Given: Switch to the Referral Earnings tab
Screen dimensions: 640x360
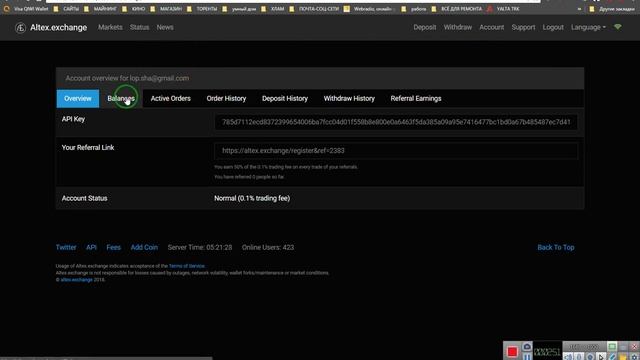Looking at the screenshot, I should [x=416, y=98].
